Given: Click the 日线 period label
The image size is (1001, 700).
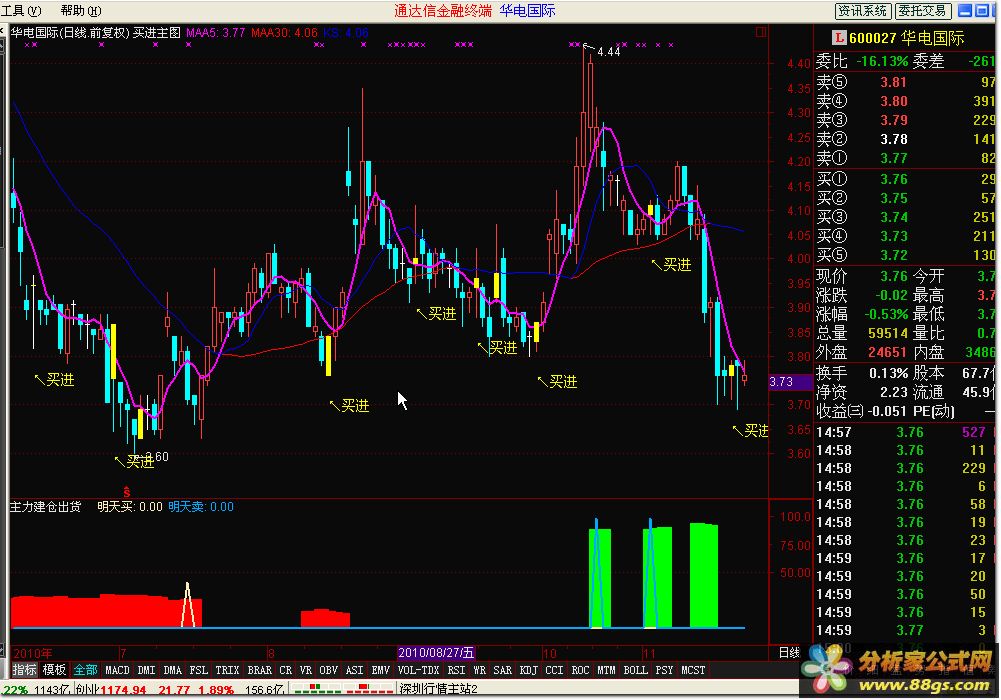Looking at the screenshot, I should tap(789, 652).
